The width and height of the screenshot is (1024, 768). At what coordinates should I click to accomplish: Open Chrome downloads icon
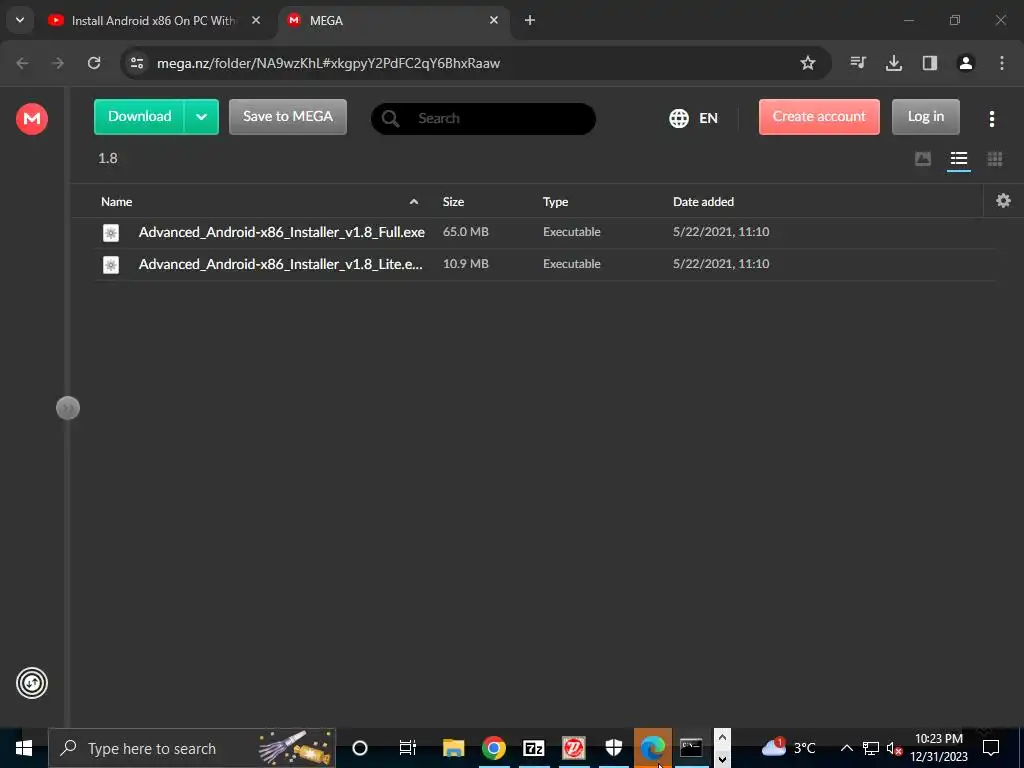click(893, 63)
